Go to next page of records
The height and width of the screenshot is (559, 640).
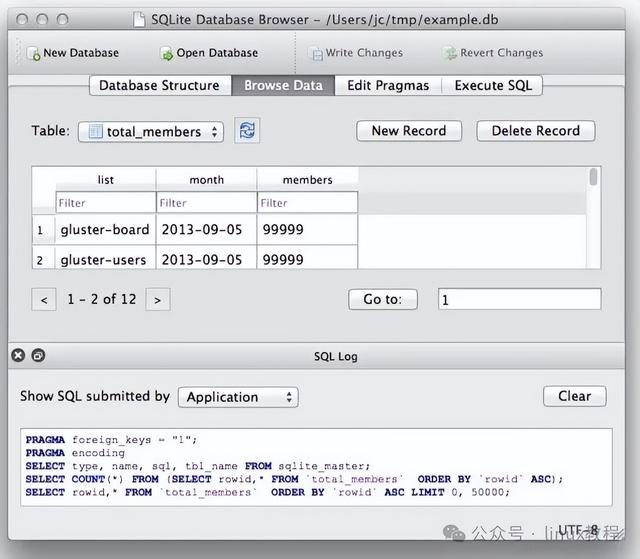[158, 300]
